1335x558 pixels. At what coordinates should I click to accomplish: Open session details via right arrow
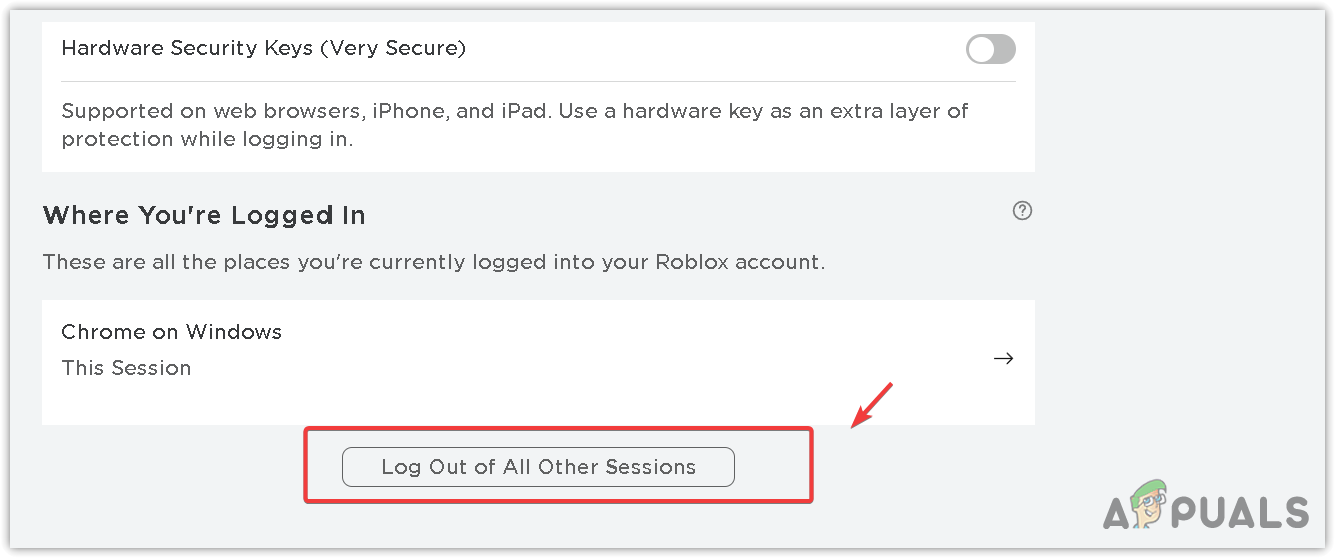pos(1003,358)
